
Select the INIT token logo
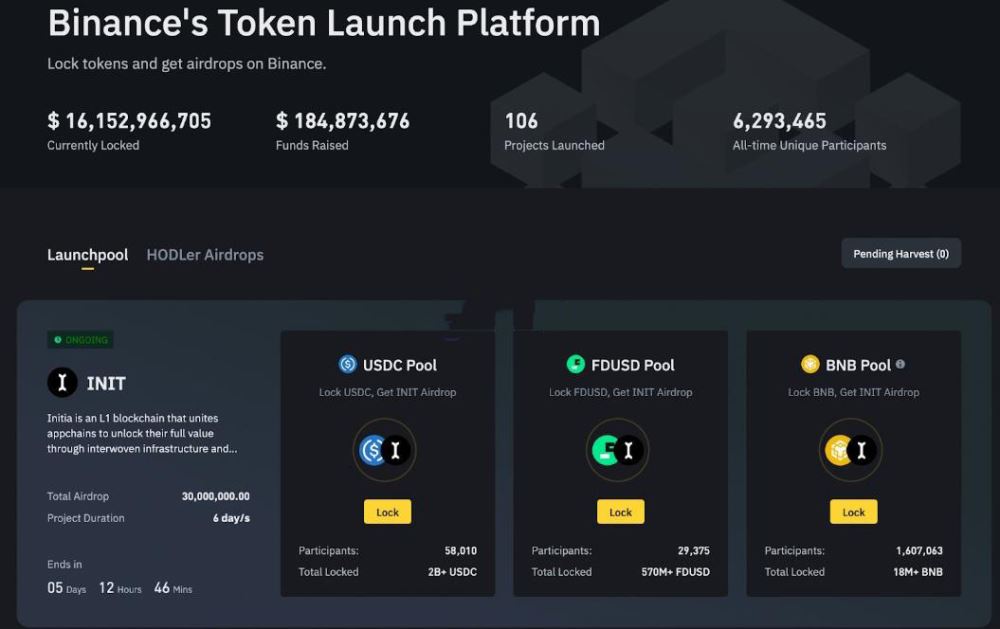coord(62,383)
